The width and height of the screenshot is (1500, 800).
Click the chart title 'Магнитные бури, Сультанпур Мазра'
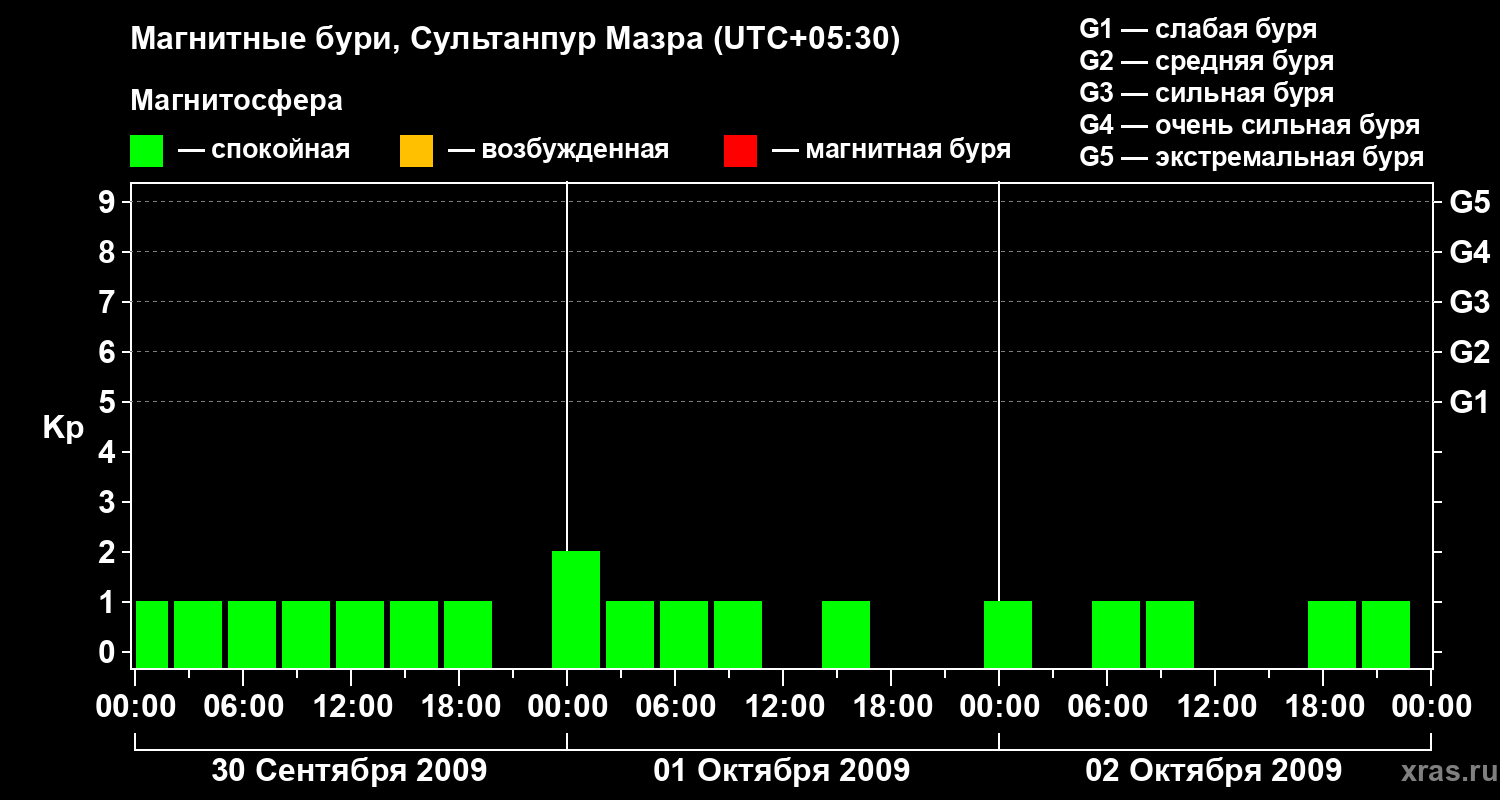(415, 39)
